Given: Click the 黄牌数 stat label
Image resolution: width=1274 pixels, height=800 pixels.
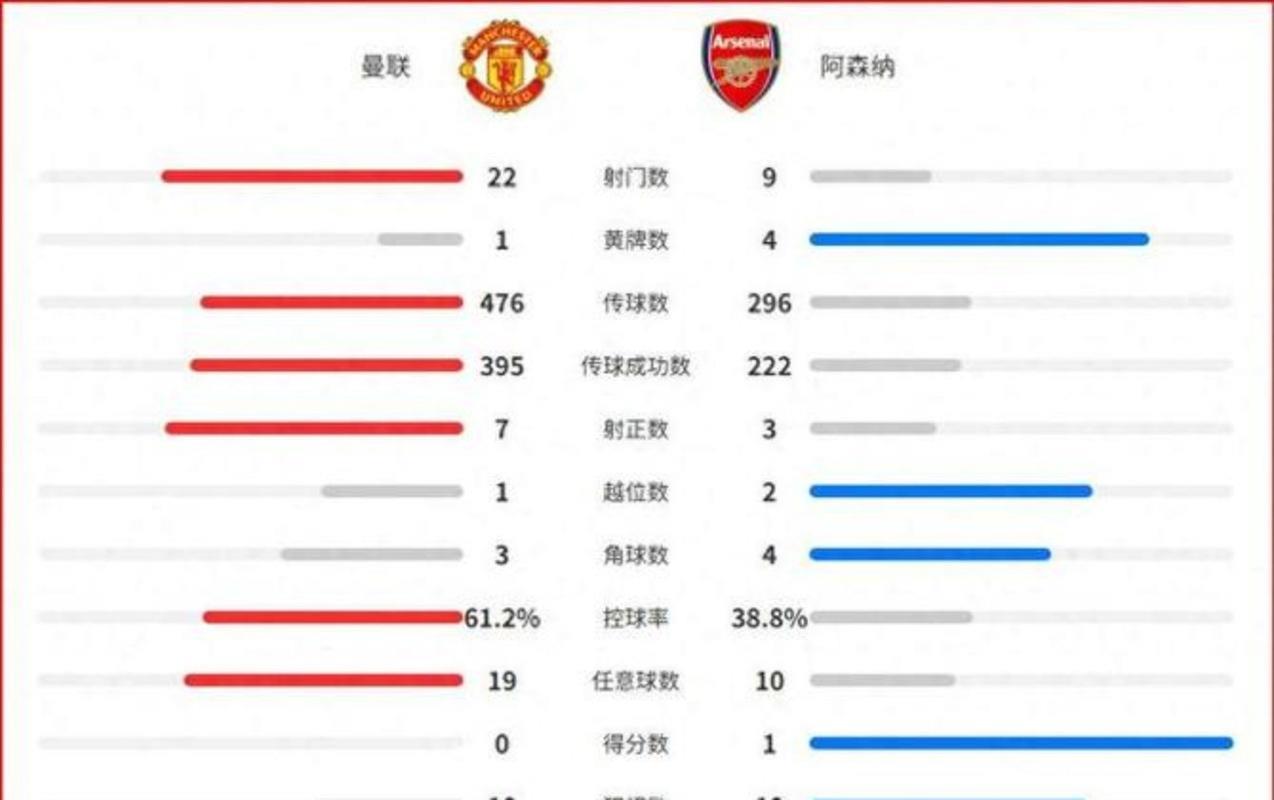Looking at the screenshot, I should (x=635, y=241).
